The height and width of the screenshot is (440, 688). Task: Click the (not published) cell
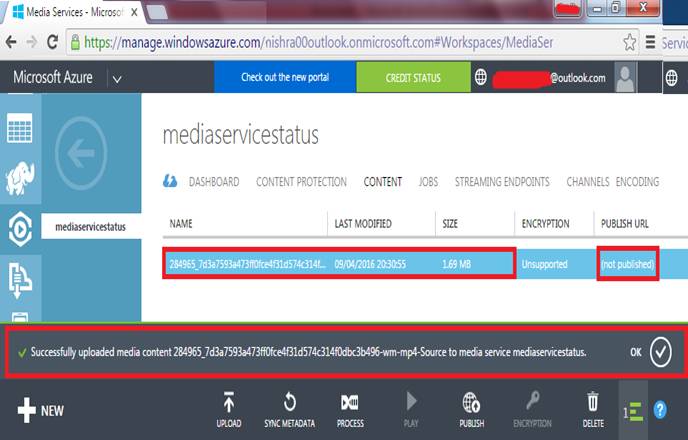(627, 264)
